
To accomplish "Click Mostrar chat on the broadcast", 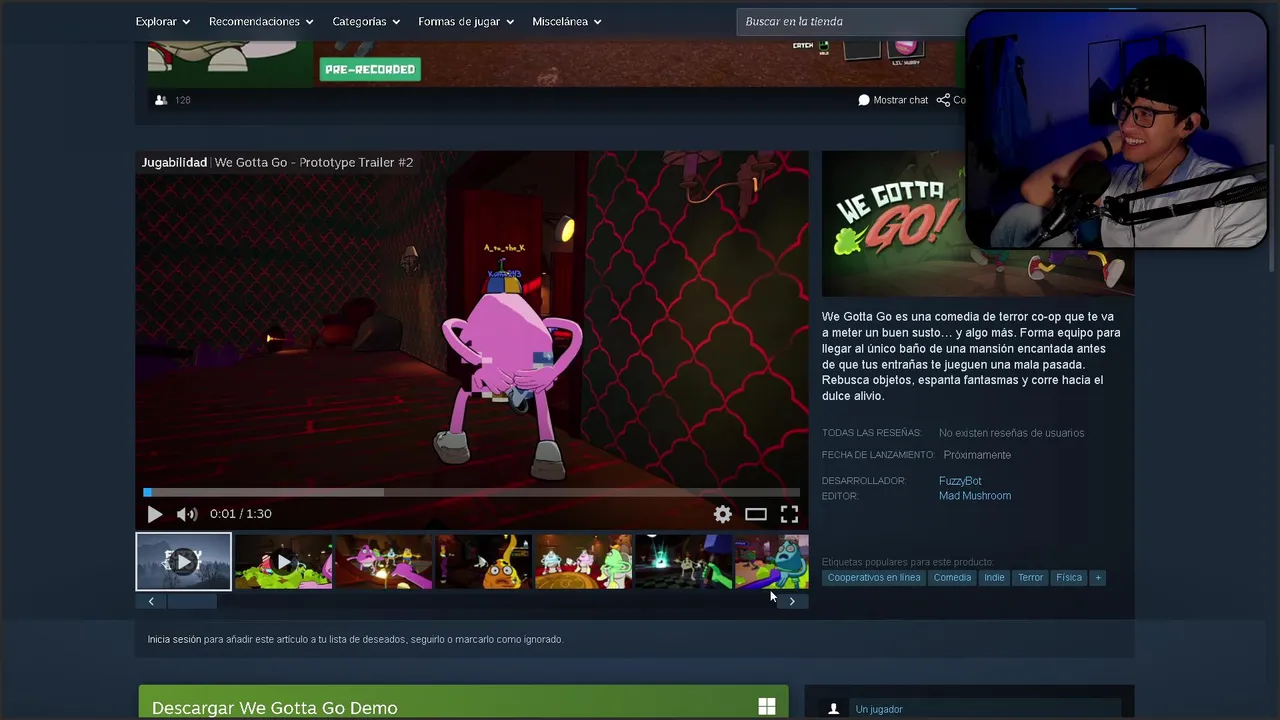I will click(893, 100).
